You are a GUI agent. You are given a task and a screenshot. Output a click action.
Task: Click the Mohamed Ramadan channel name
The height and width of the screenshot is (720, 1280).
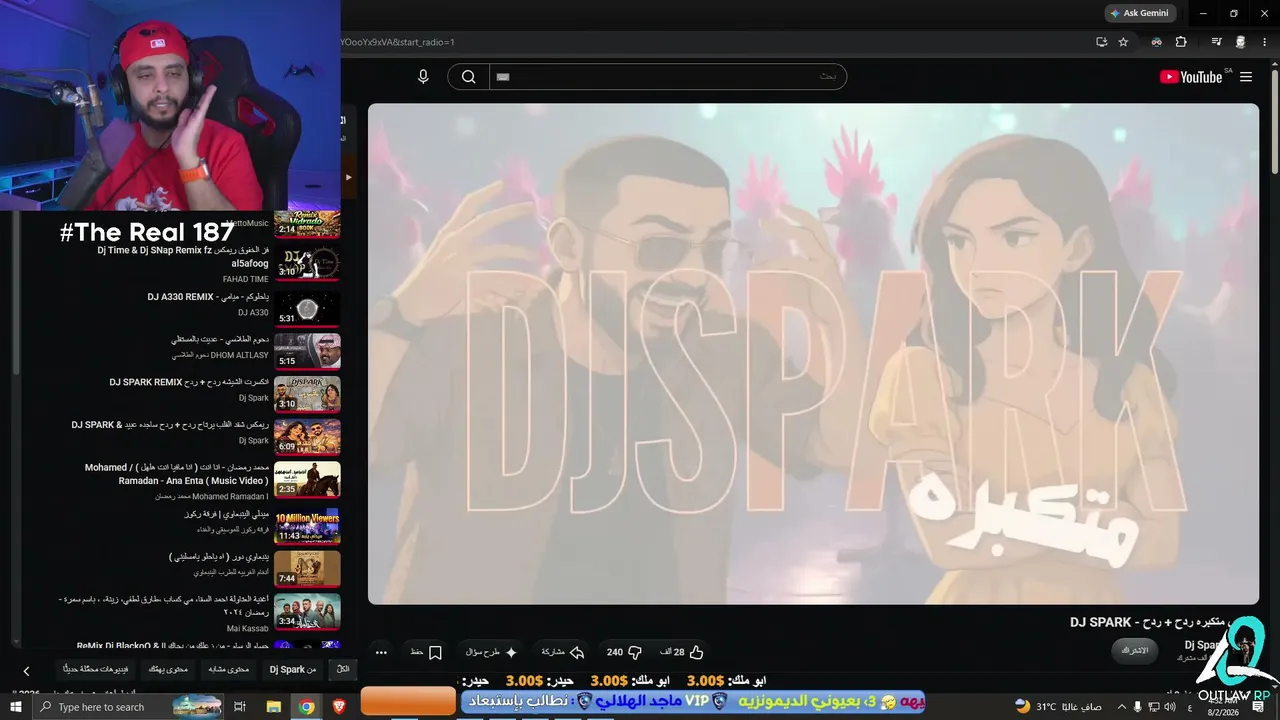click(x=211, y=496)
